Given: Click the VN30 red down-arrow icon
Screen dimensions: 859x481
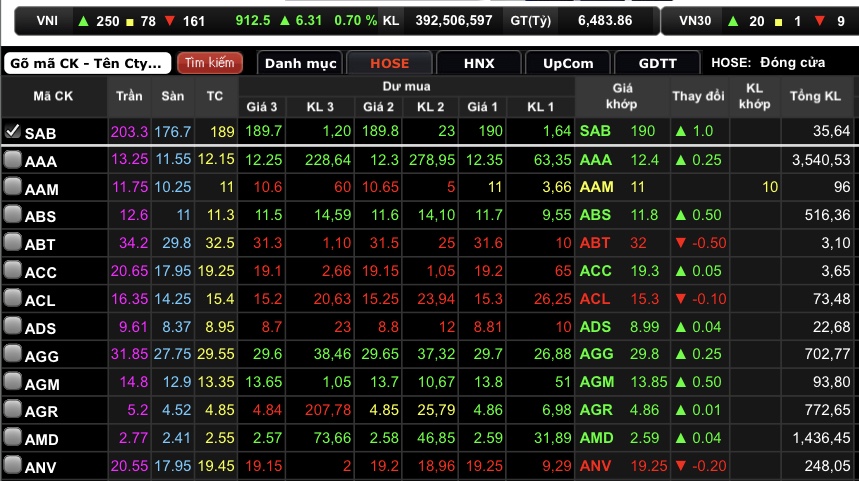Looking at the screenshot, I should click(820, 21).
